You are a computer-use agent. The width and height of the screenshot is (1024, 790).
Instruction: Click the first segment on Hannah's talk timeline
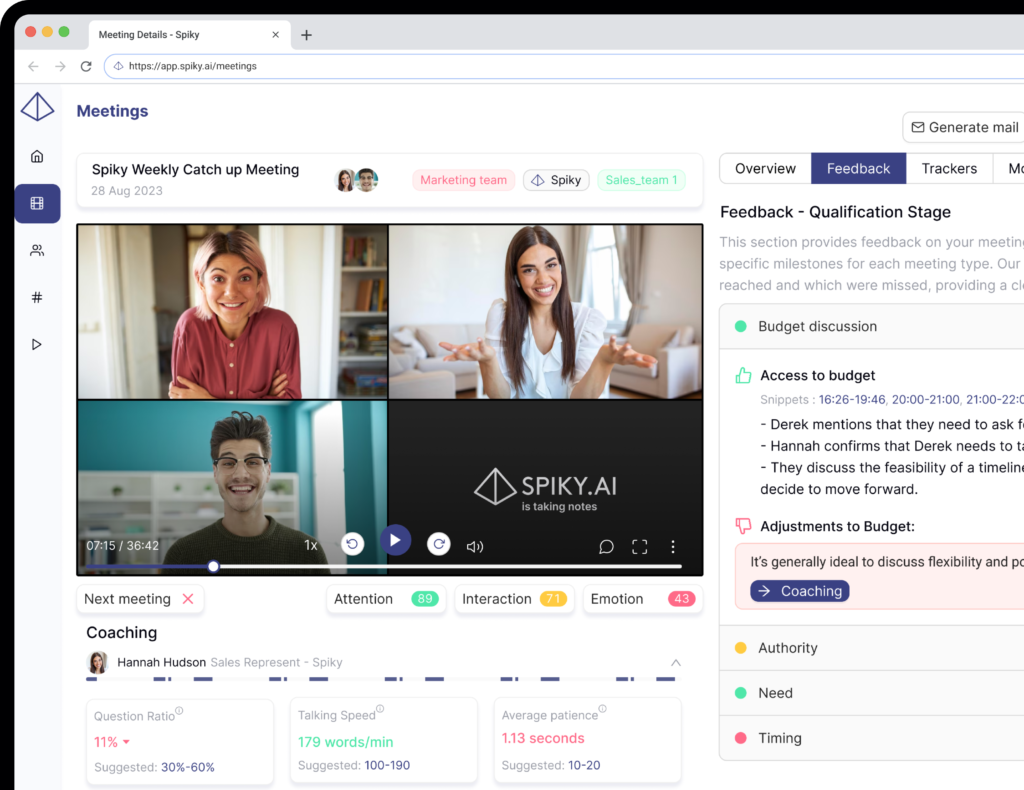pyautogui.click(x=92, y=679)
